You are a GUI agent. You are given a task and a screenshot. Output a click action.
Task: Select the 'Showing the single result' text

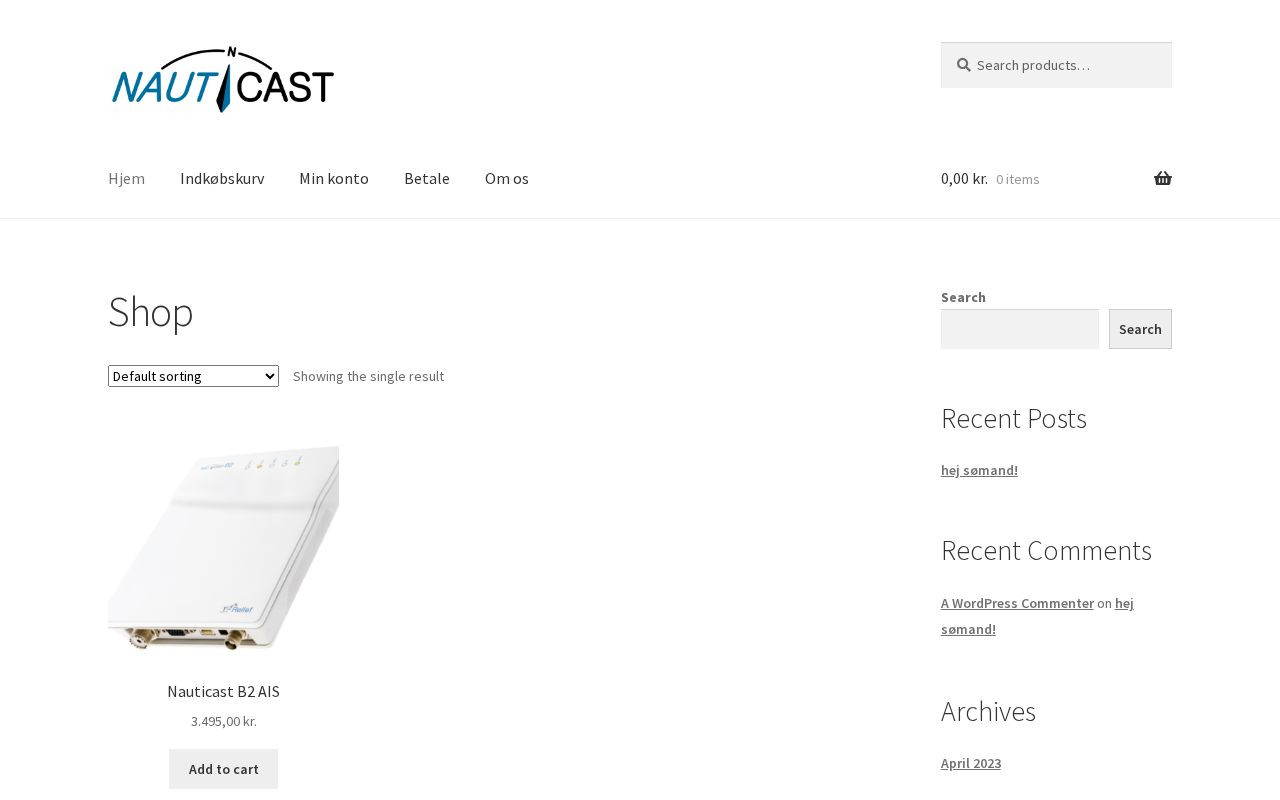pos(368,376)
